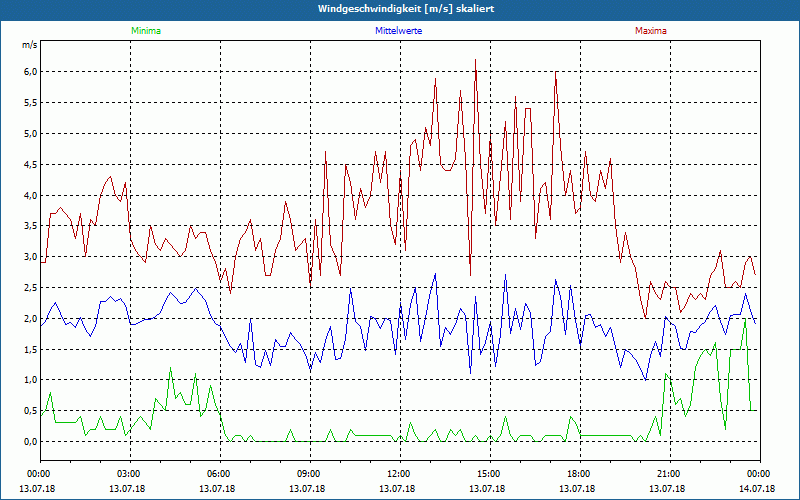800x500 pixels.
Task: Click the highest peak of the red Maxima curve
Action: (476, 60)
